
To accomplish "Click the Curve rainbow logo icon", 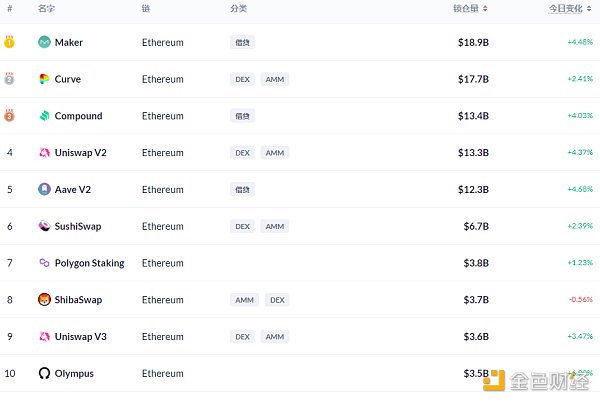I will point(44,79).
